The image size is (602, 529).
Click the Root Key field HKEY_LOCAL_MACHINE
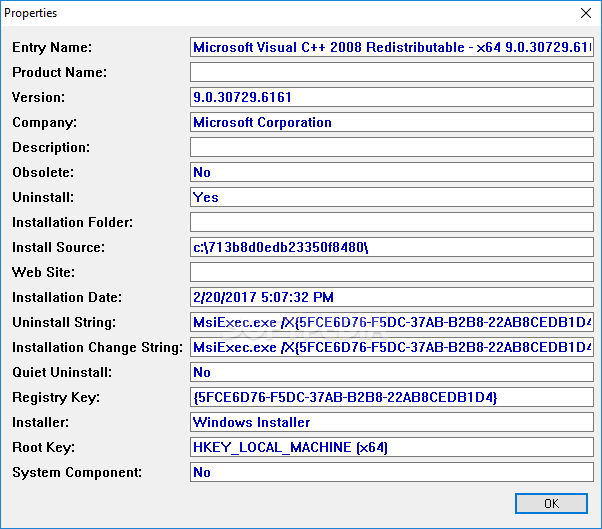pos(392,447)
